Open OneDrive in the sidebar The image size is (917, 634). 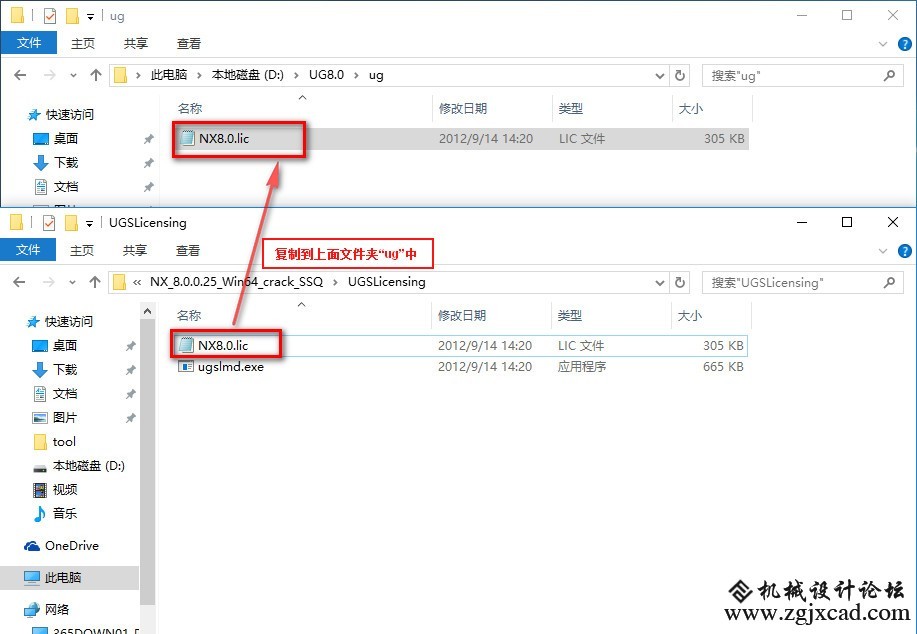coord(71,546)
